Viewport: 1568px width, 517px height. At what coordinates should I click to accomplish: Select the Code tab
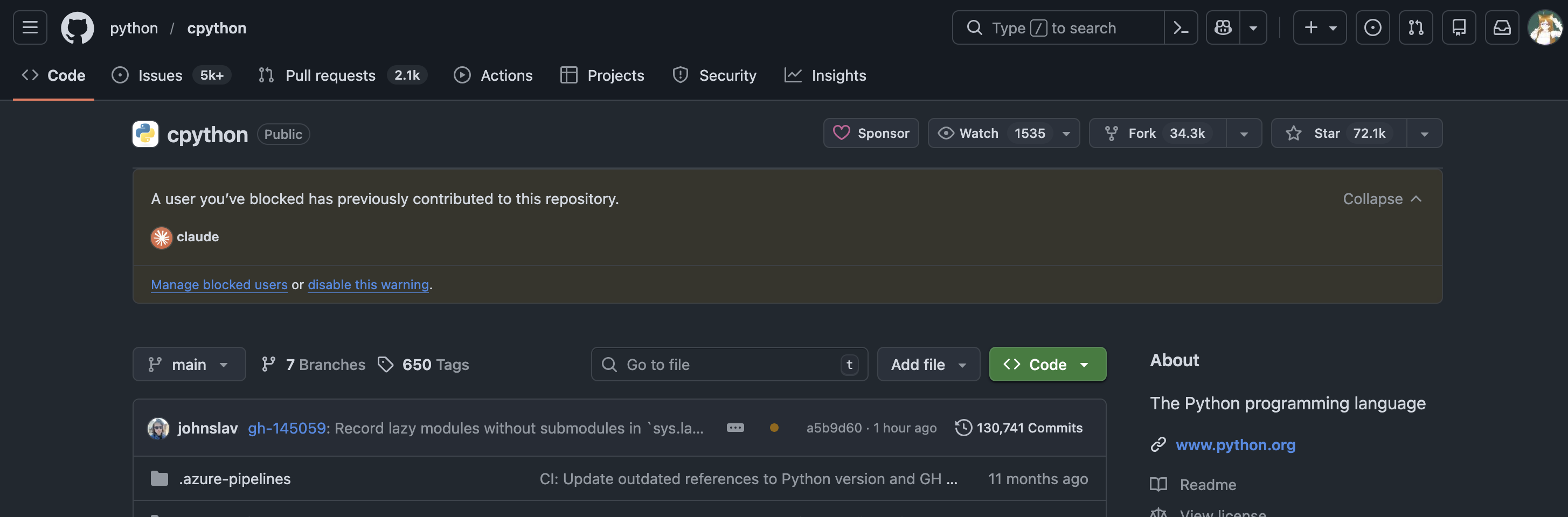point(53,75)
